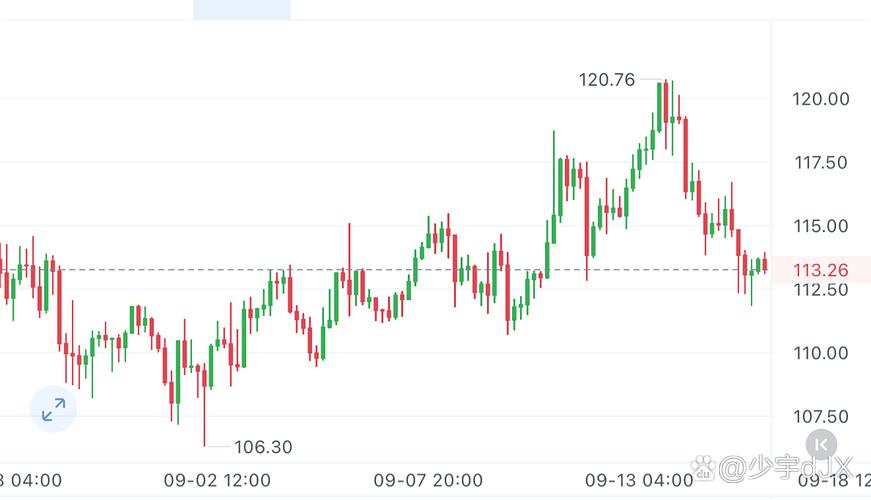871x500 pixels.
Task: Click the jump-to-latest candle icon
Action: (x=822, y=443)
